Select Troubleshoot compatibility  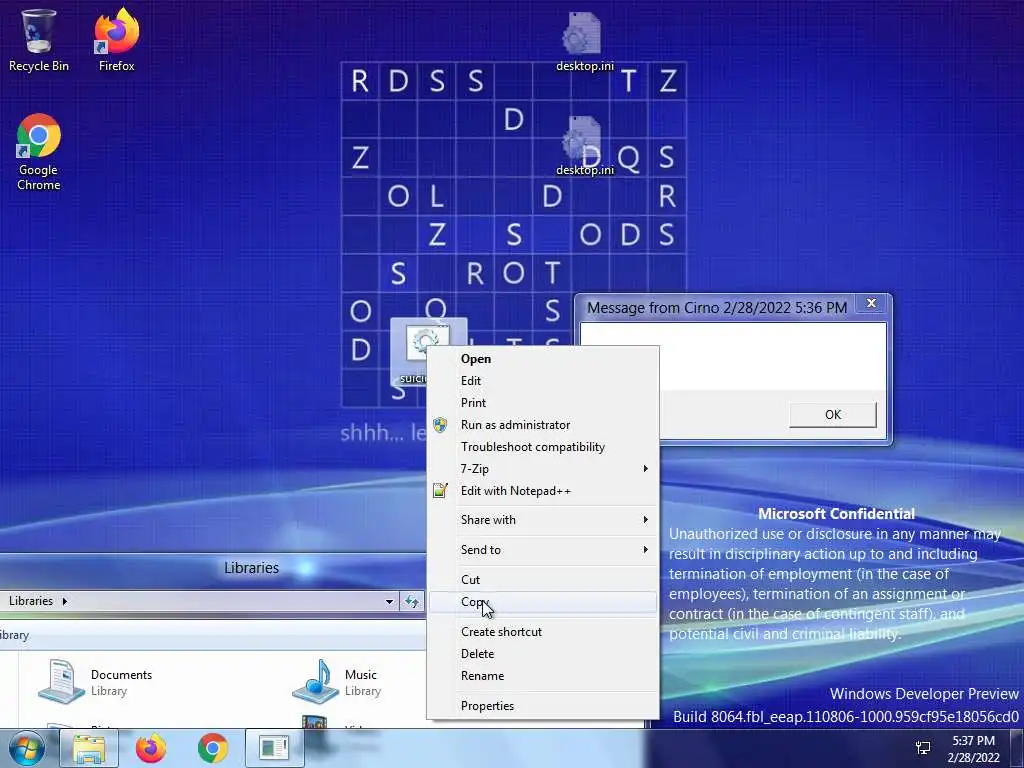point(542,447)
